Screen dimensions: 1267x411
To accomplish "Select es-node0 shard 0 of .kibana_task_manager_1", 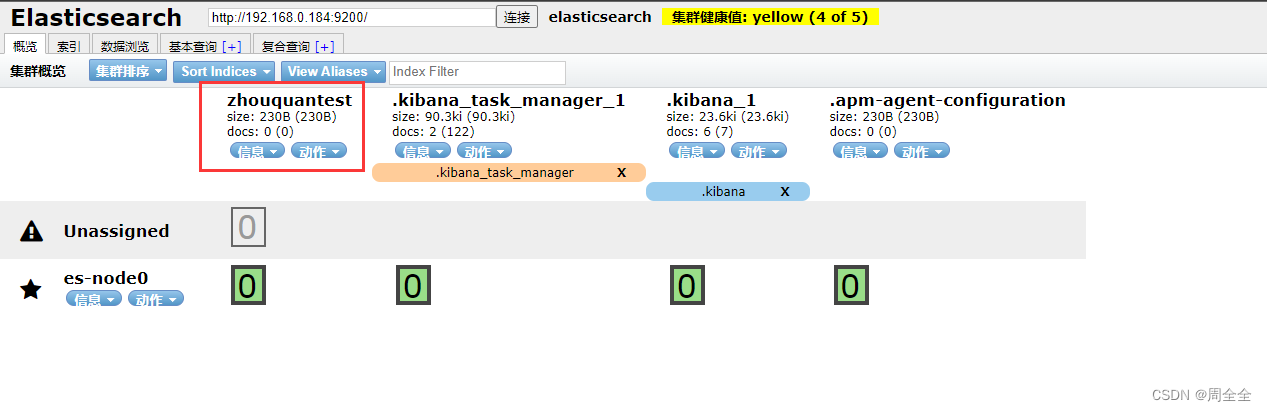I will (x=412, y=286).
